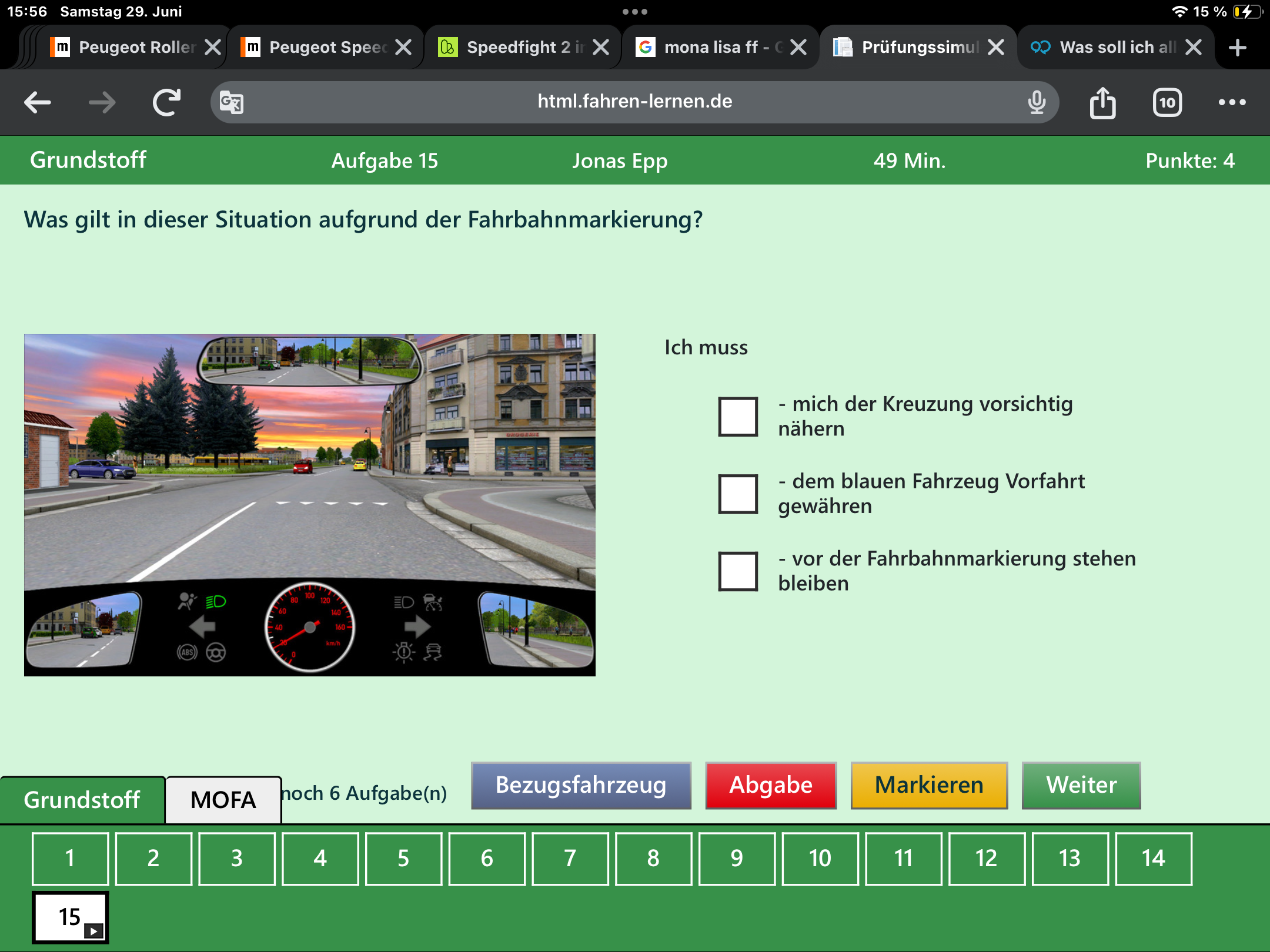Close the Speedfight 2 tab

(601, 47)
